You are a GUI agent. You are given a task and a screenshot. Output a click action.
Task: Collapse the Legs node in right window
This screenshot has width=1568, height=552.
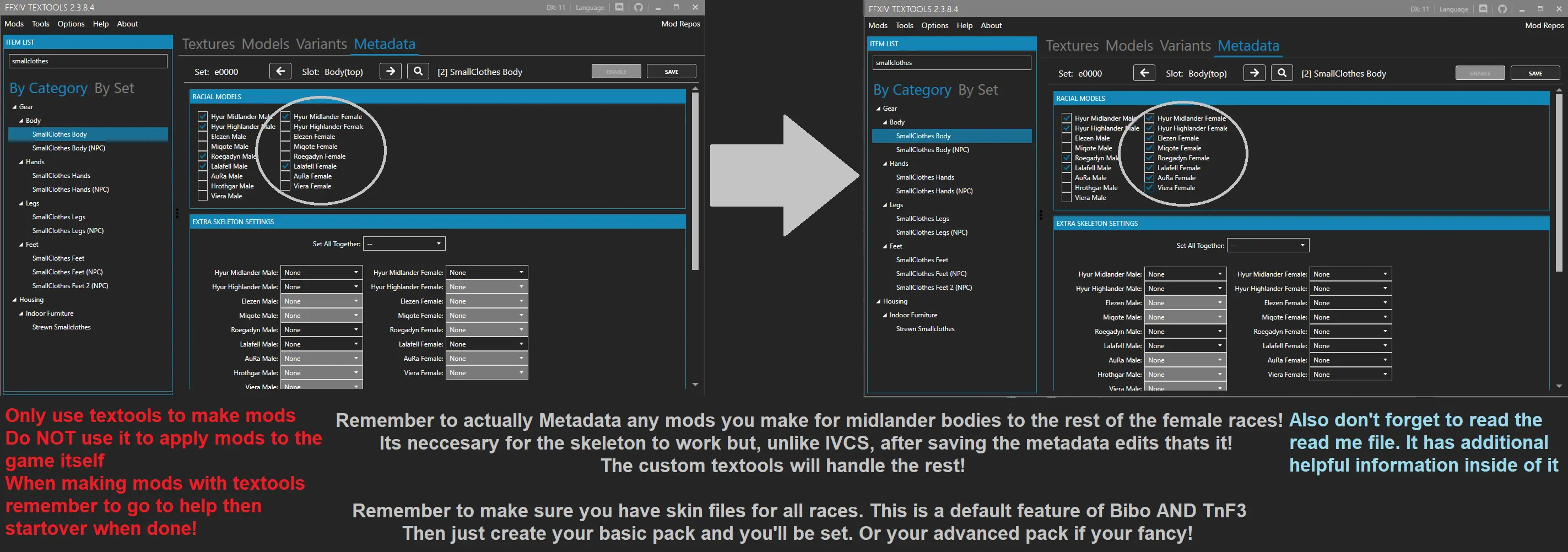point(885,205)
